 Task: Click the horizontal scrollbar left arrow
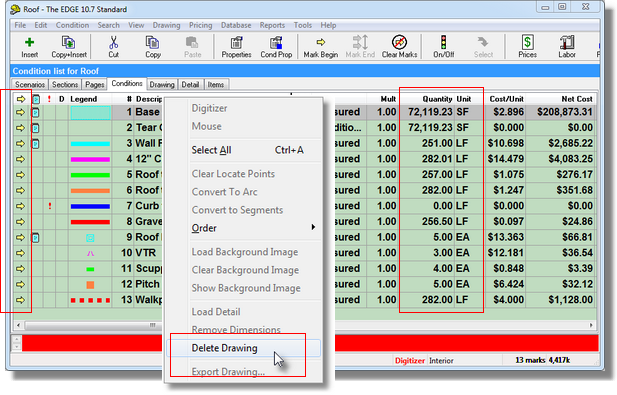click(18, 325)
